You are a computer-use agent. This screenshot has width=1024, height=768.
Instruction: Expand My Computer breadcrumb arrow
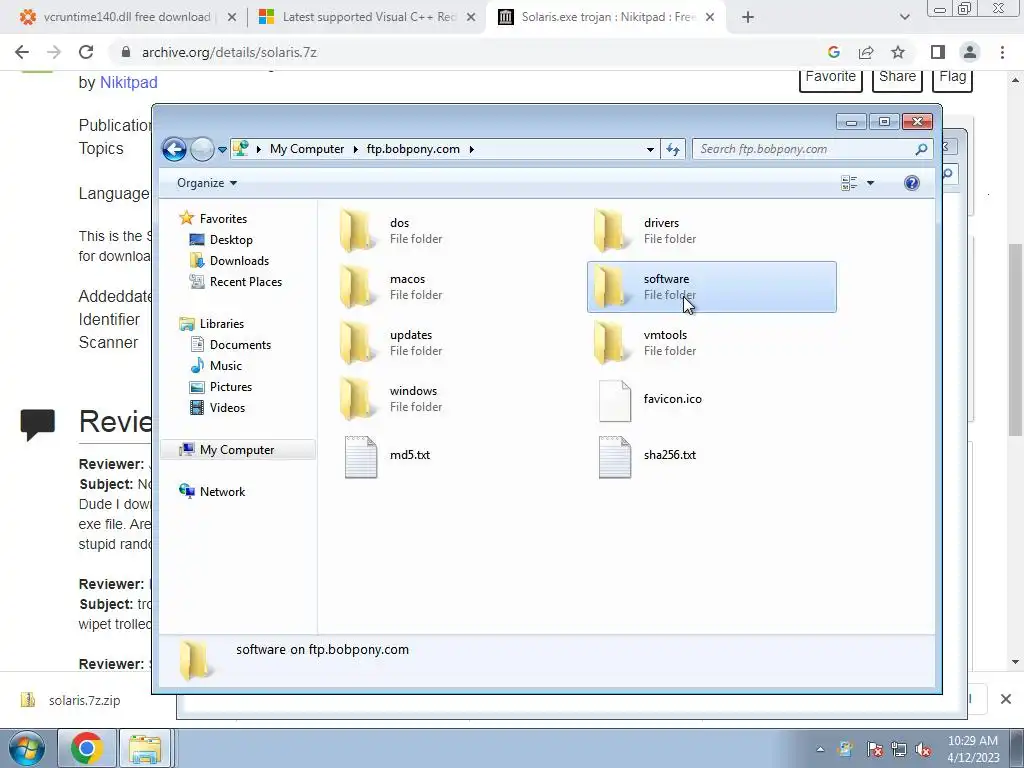tap(356, 150)
